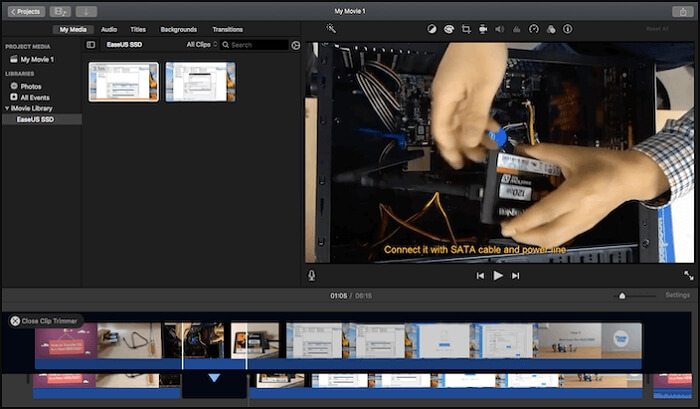Collapse the iMovie Library tree
The width and height of the screenshot is (700, 409).
tap(8, 108)
